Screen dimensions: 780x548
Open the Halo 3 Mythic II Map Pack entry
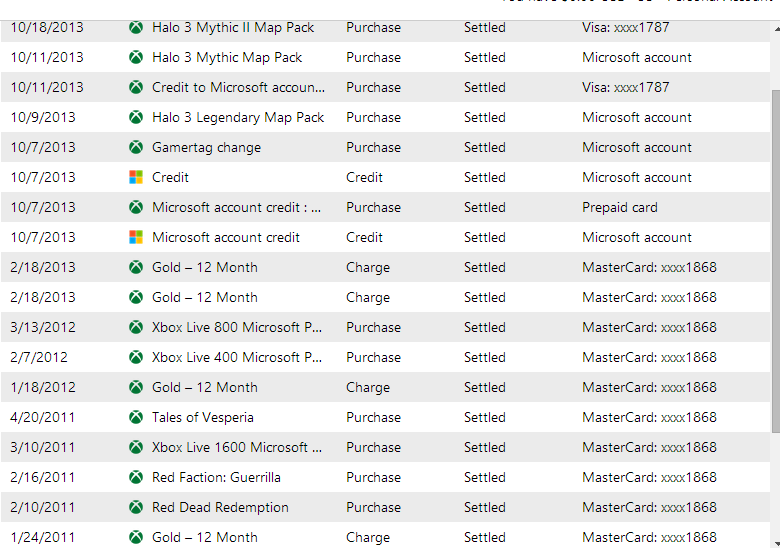(x=233, y=27)
